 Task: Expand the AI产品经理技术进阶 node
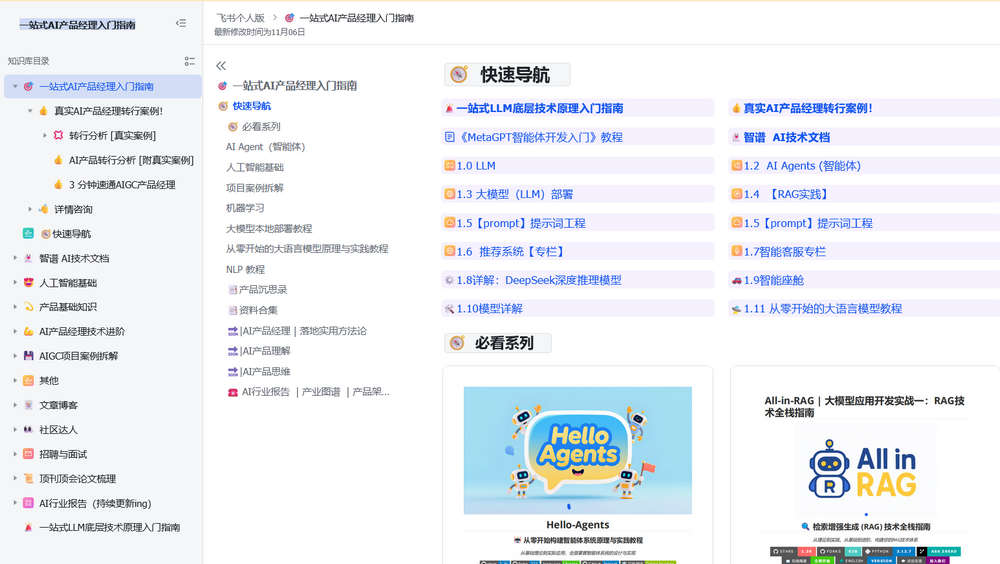15,332
